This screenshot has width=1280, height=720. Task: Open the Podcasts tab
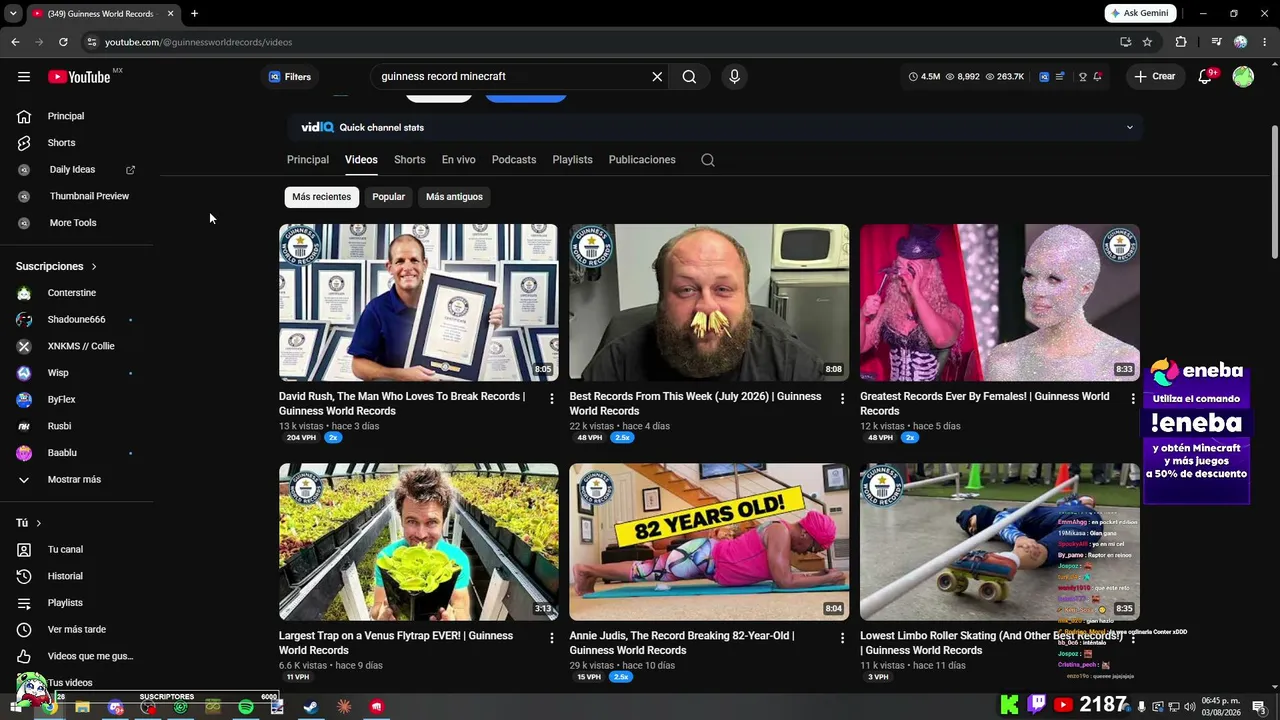[x=514, y=160]
